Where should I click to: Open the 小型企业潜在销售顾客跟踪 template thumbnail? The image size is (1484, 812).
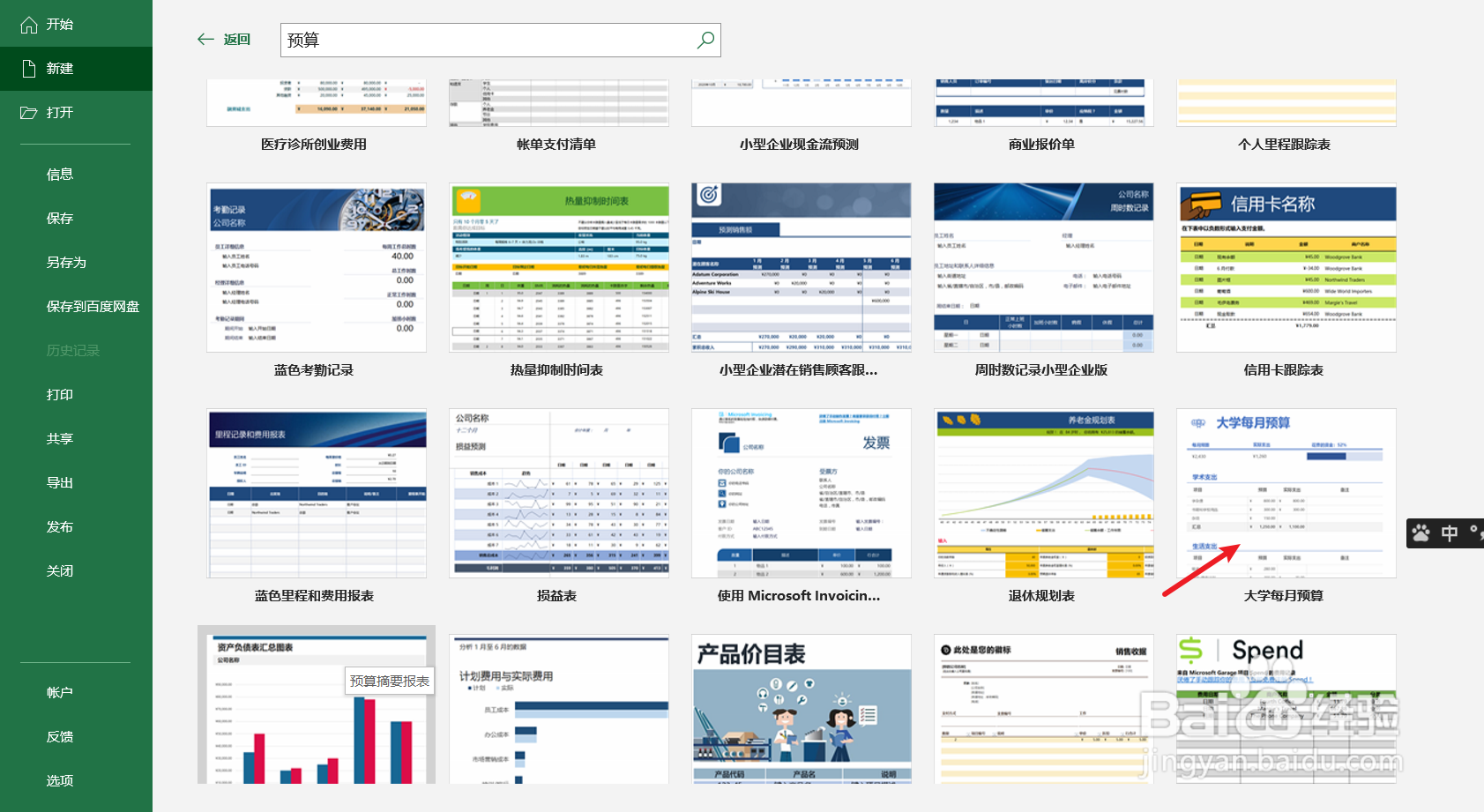coord(802,268)
